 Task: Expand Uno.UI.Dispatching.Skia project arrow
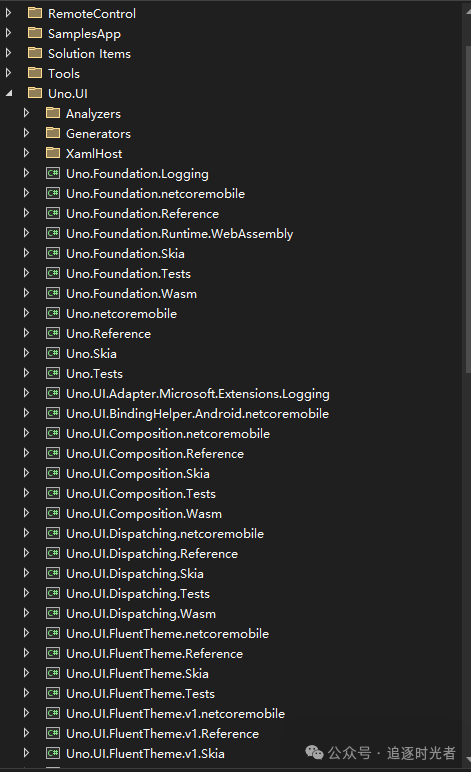point(27,573)
